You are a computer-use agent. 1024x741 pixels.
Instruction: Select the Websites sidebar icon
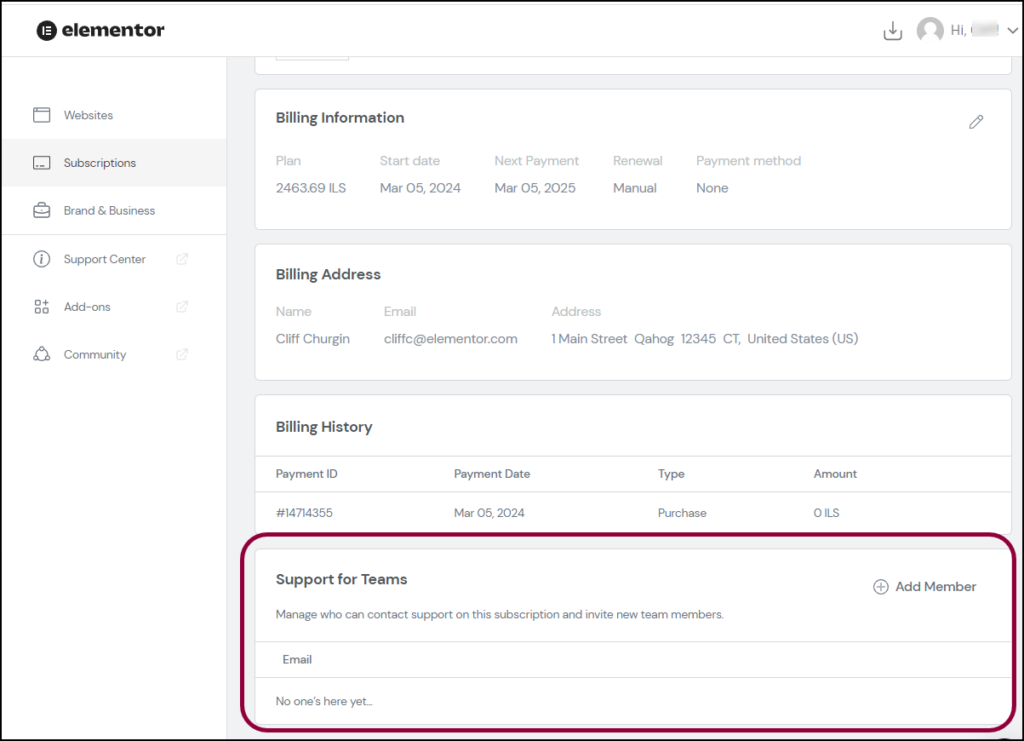coord(41,115)
